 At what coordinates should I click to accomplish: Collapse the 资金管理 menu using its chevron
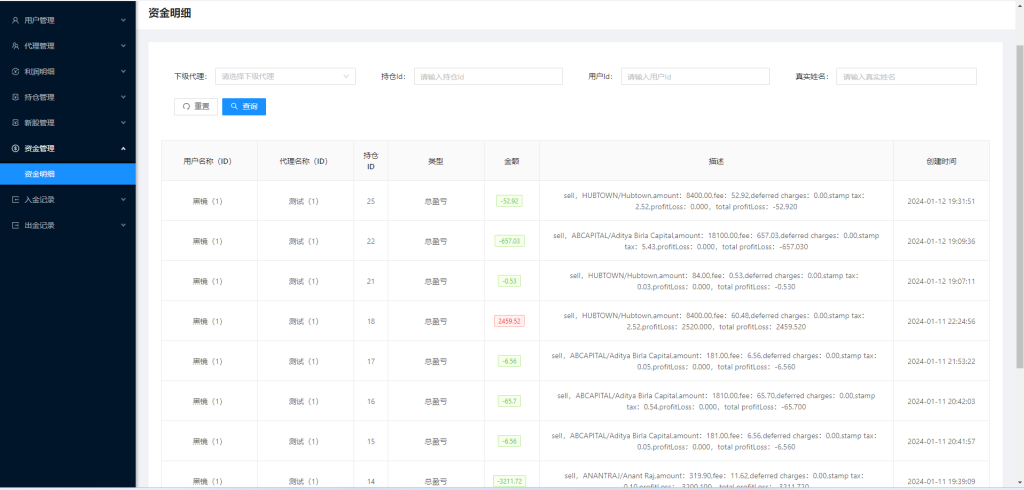[x=123, y=149]
